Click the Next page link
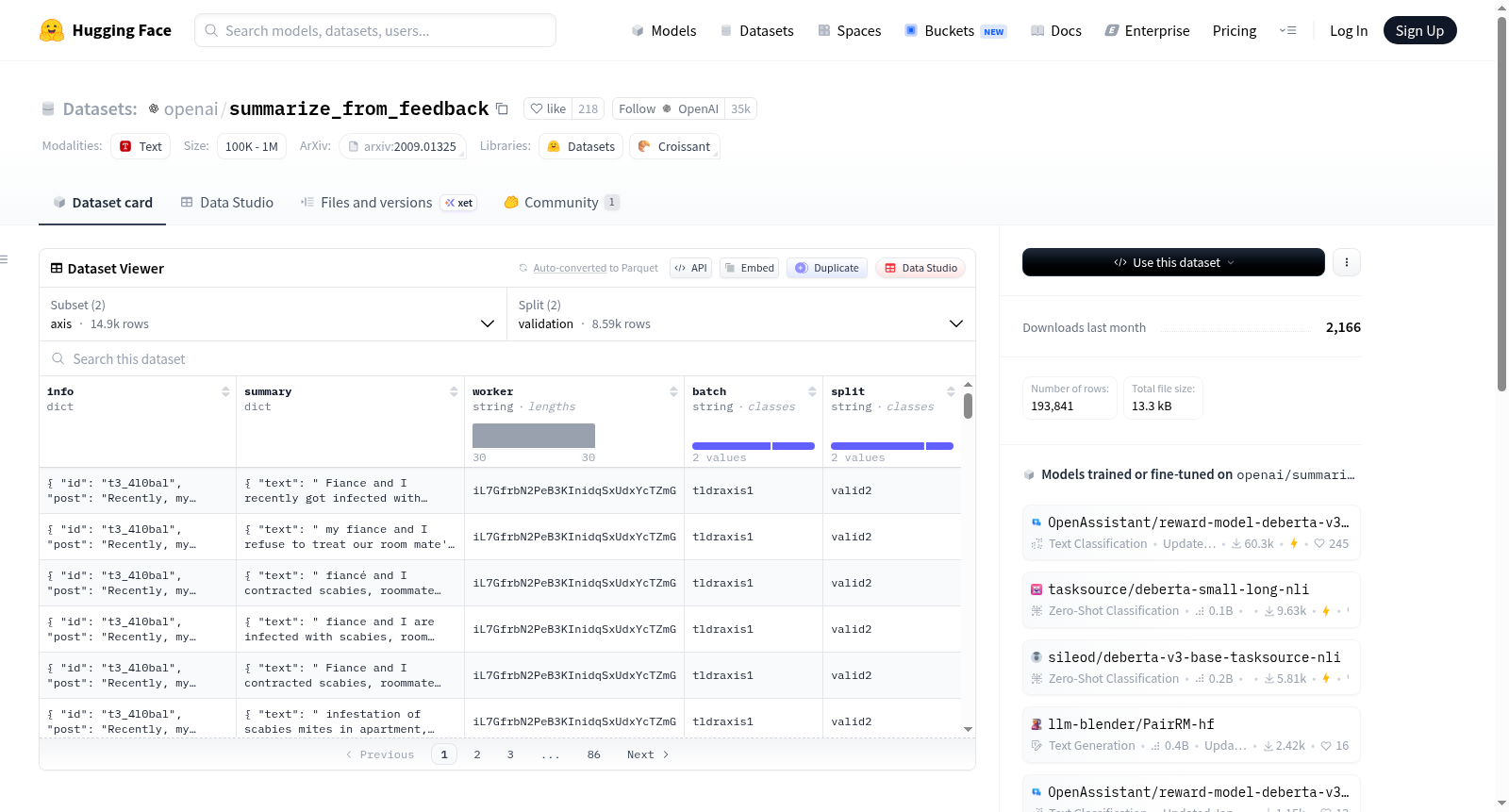Screen dimensions: 1509x812 click(x=648, y=754)
